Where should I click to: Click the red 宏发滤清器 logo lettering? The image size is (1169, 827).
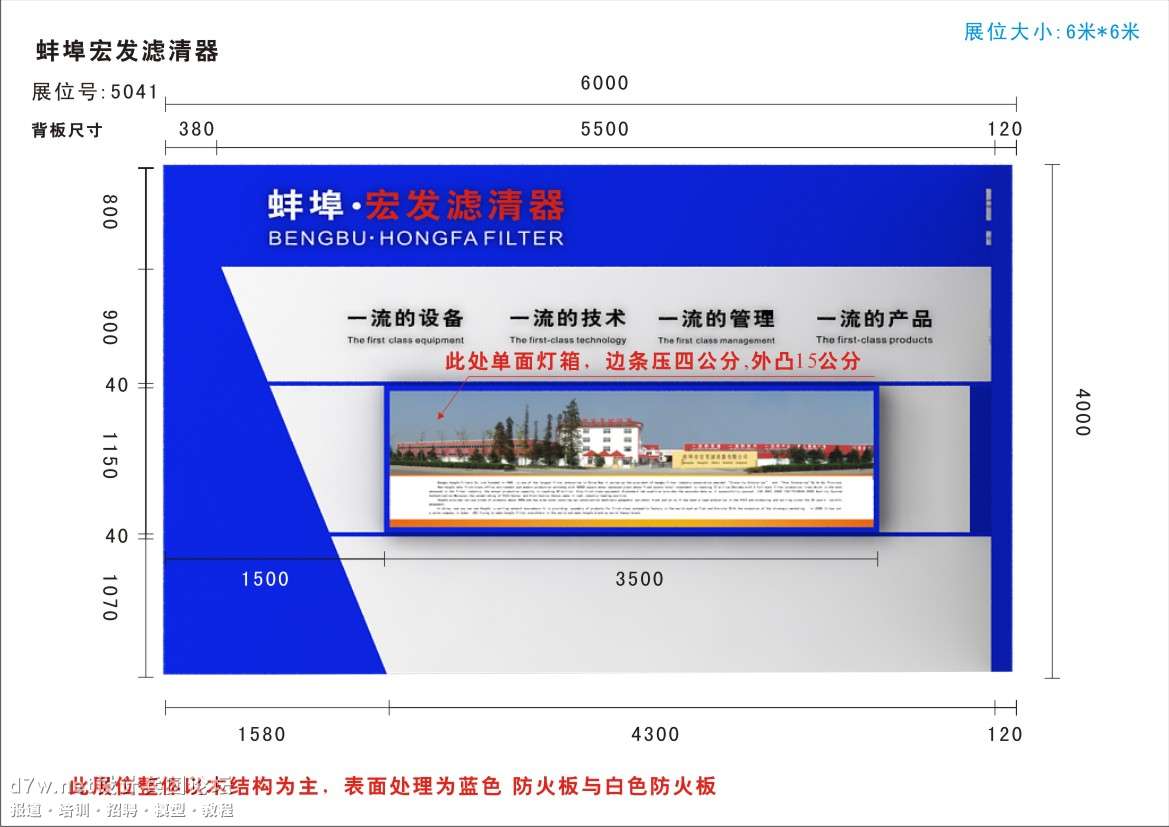pyautogui.click(x=464, y=205)
